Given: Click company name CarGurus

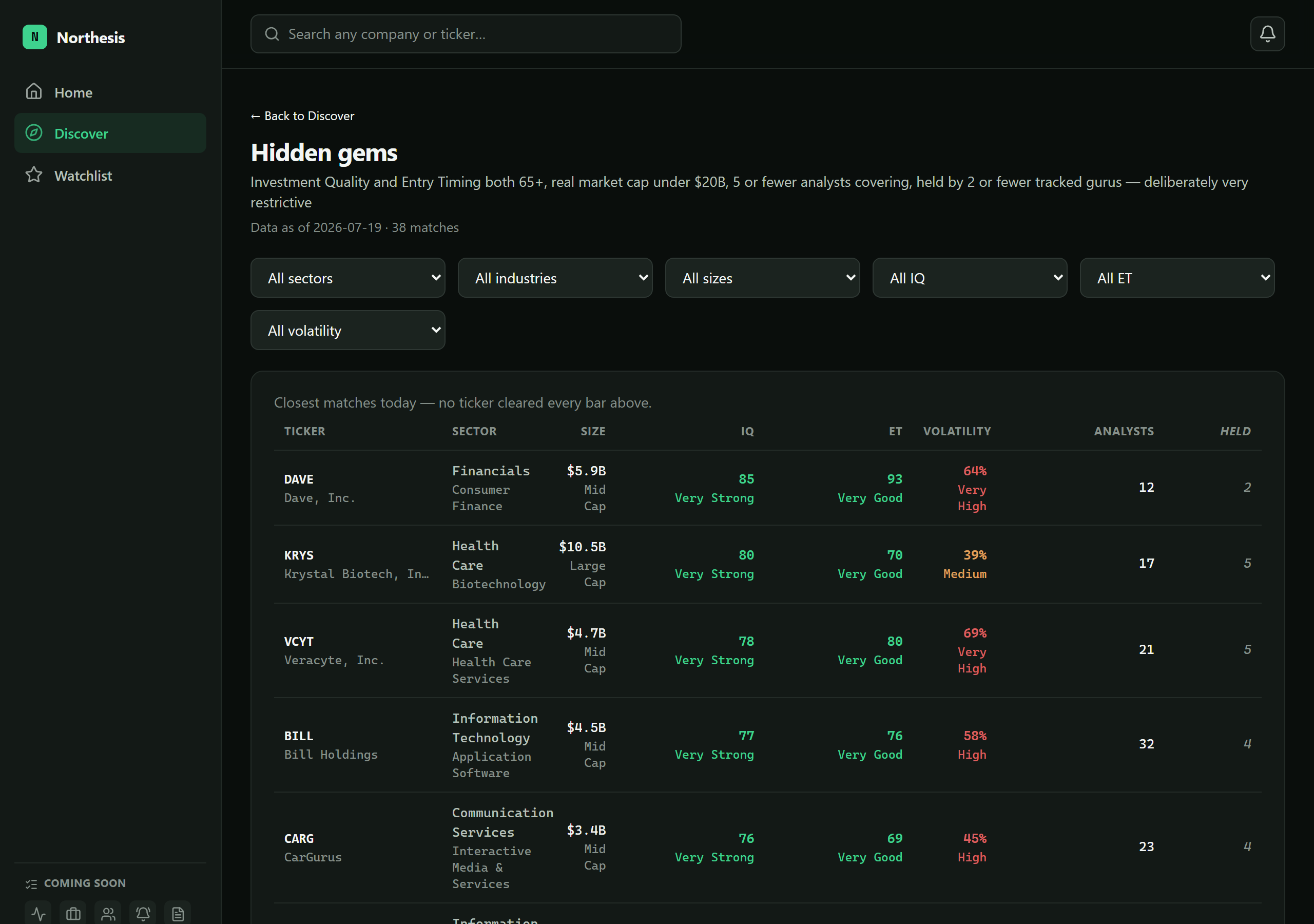Looking at the screenshot, I should [x=313, y=857].
